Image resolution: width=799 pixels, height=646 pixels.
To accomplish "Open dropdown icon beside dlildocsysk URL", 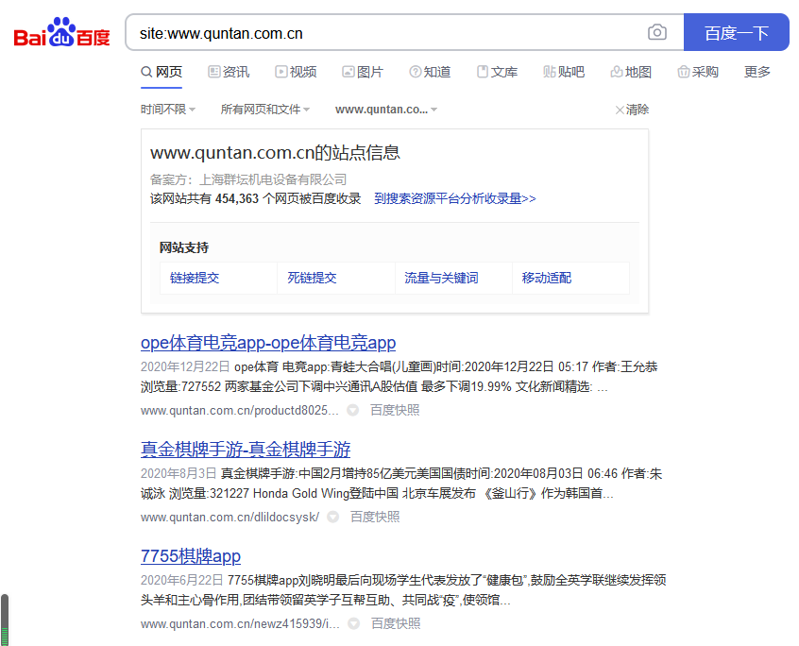I will coord(333,517).
